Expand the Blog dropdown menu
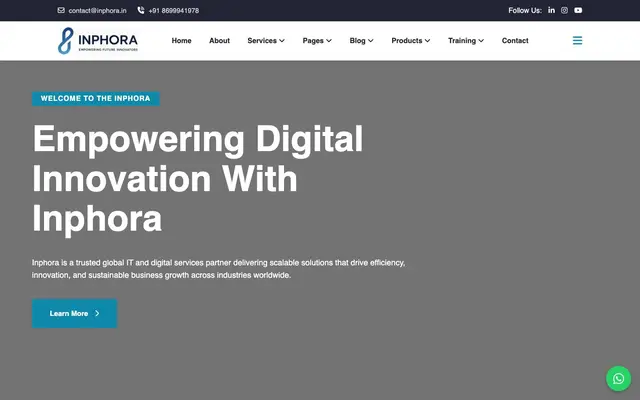 [x=361, y=40]
